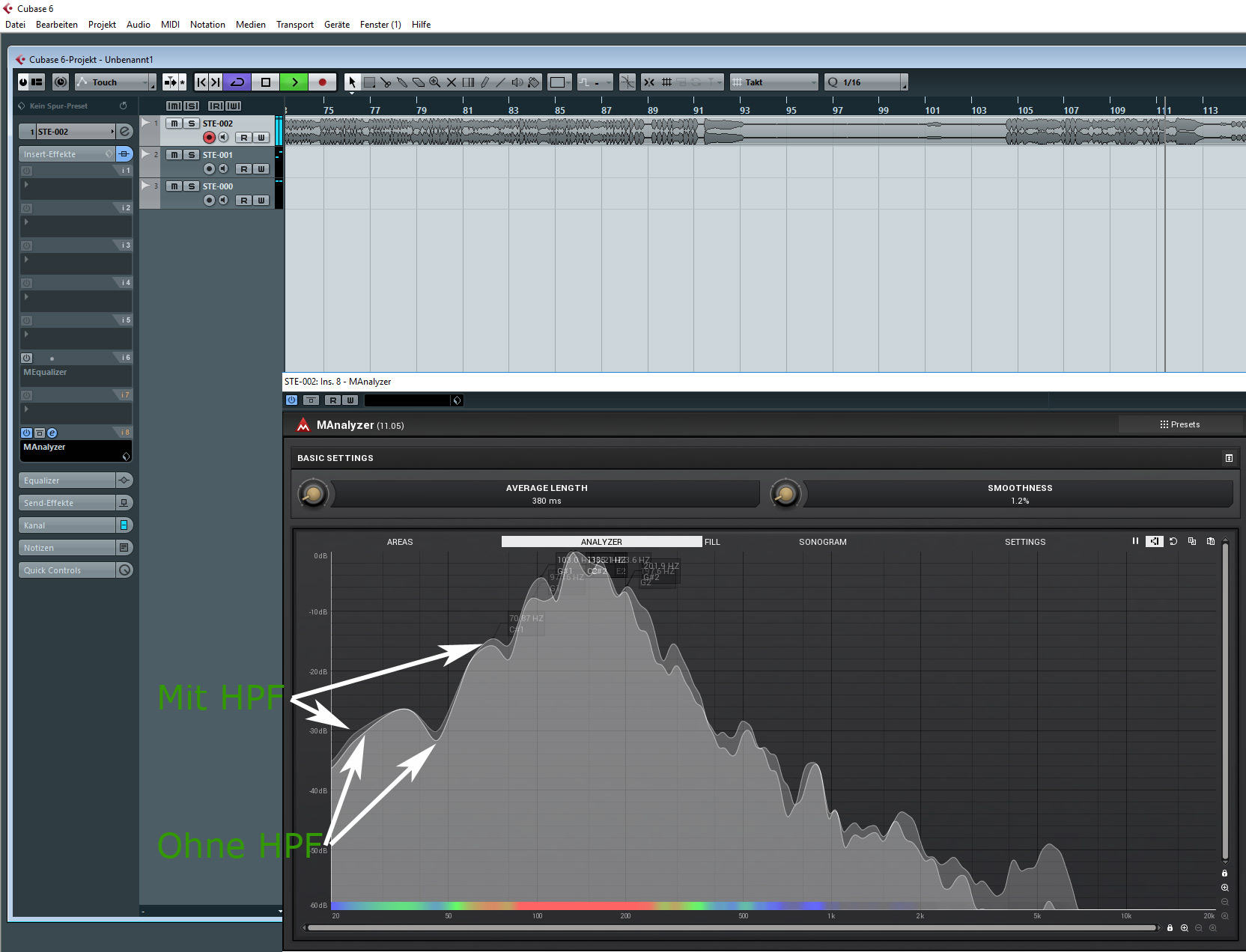Select the Glue tool
The image size is (1246, 952).
pyautogui.click(x=402, y=82)
